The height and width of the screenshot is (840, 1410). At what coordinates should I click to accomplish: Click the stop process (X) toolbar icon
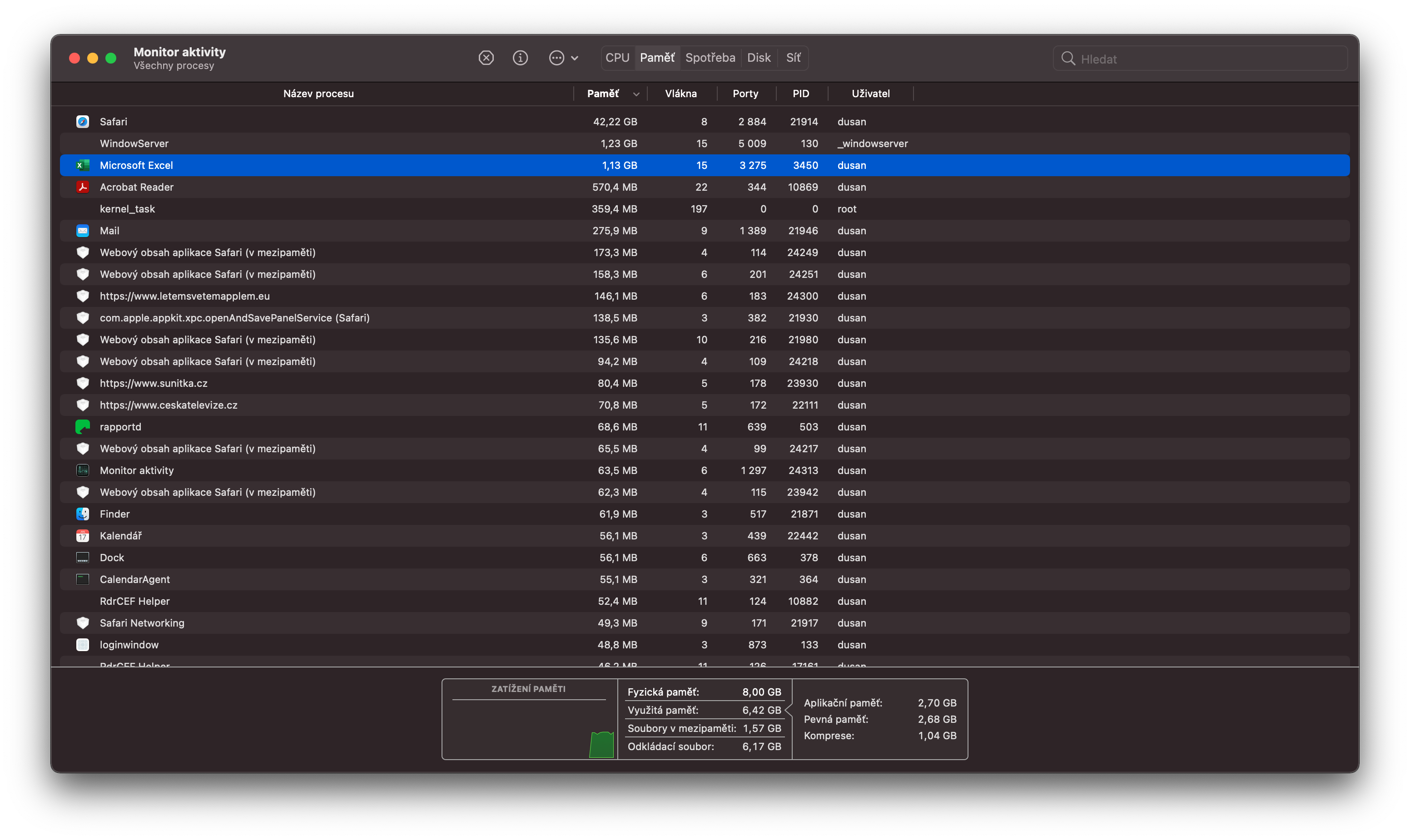coord(486,58)
